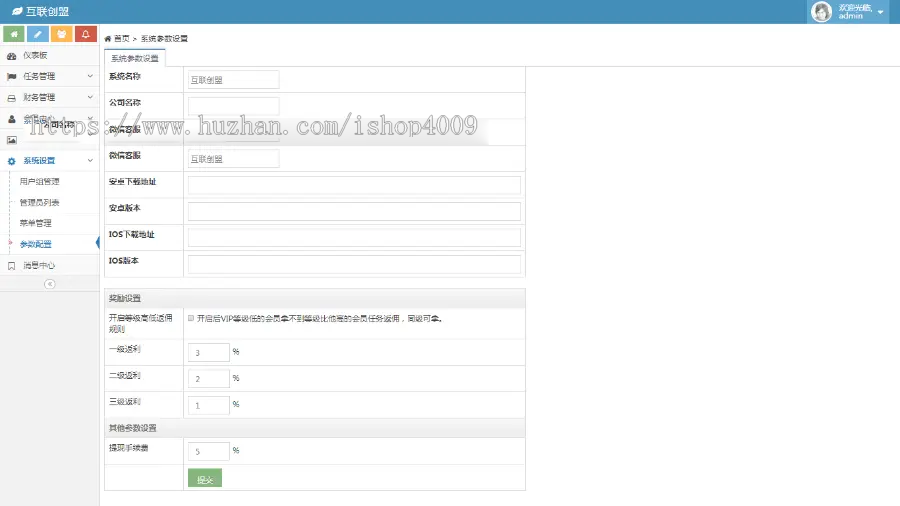Click the 公司名称 input field
The image size is (900, 506).
(x=234, y=106)
